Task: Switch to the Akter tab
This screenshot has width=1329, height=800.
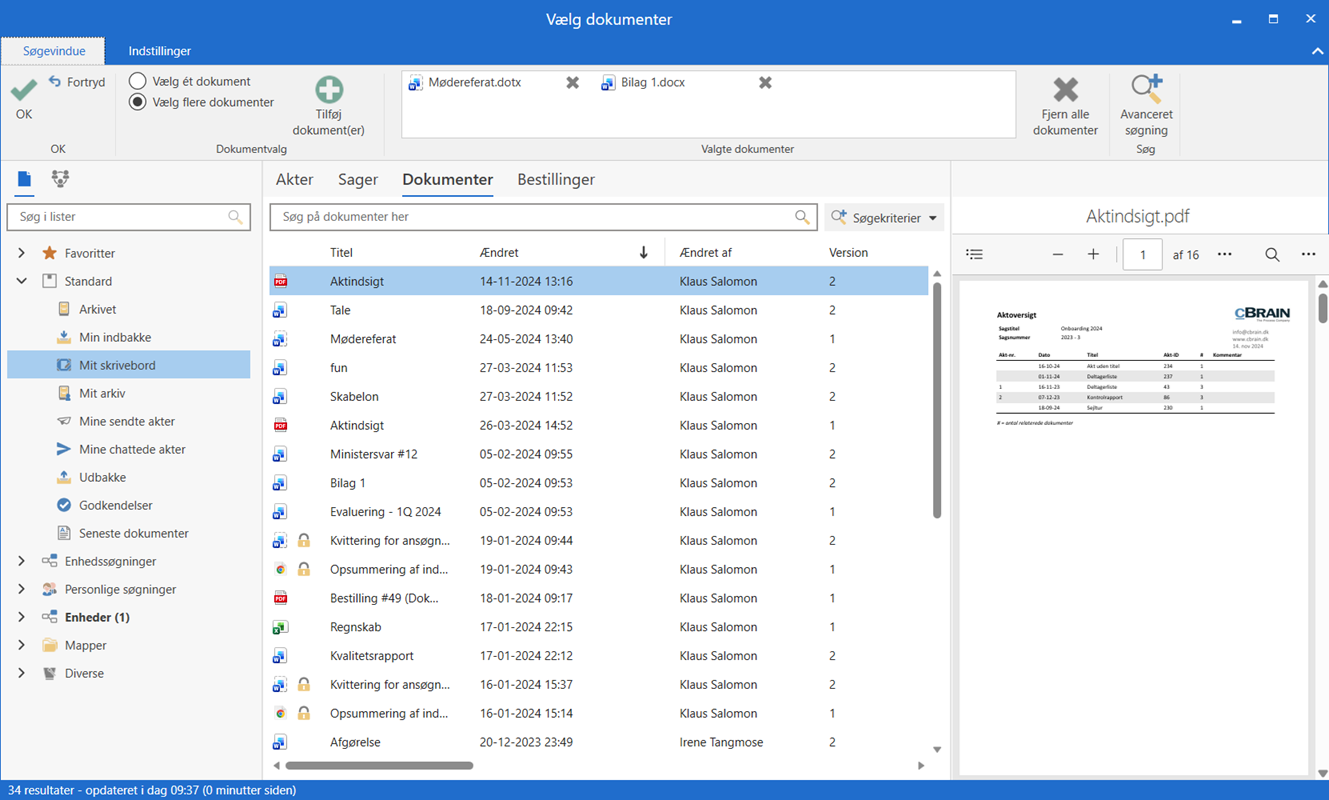Action: point(294,180)
